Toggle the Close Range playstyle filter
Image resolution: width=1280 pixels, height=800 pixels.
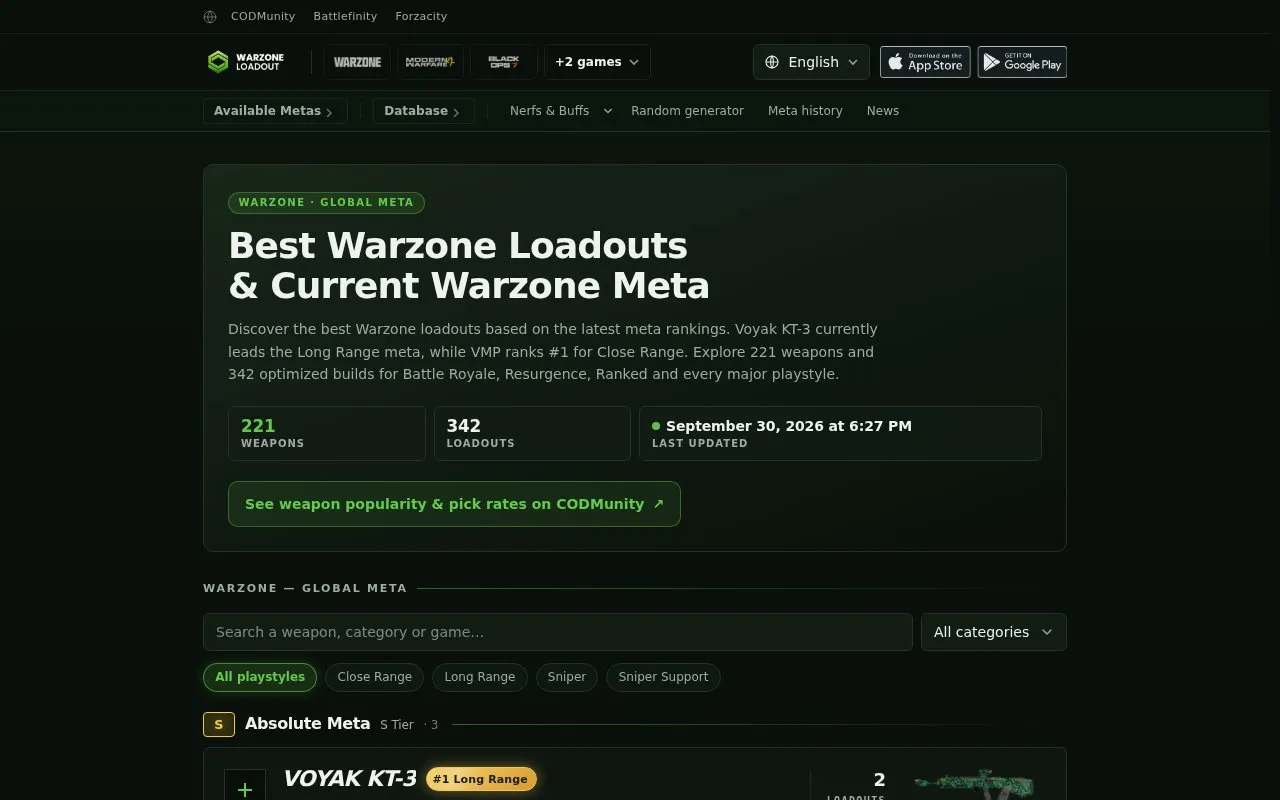tap(375, 677)
